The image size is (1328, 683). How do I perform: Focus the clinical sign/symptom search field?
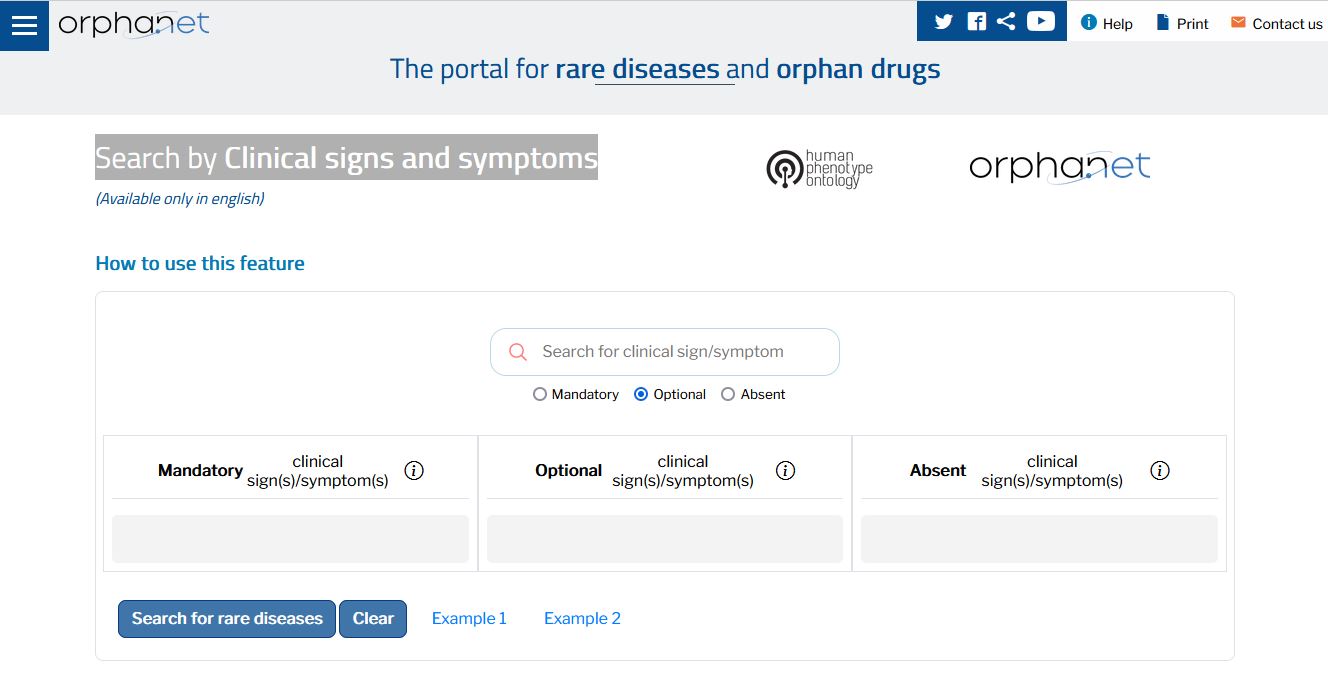(x=665, y=352)
